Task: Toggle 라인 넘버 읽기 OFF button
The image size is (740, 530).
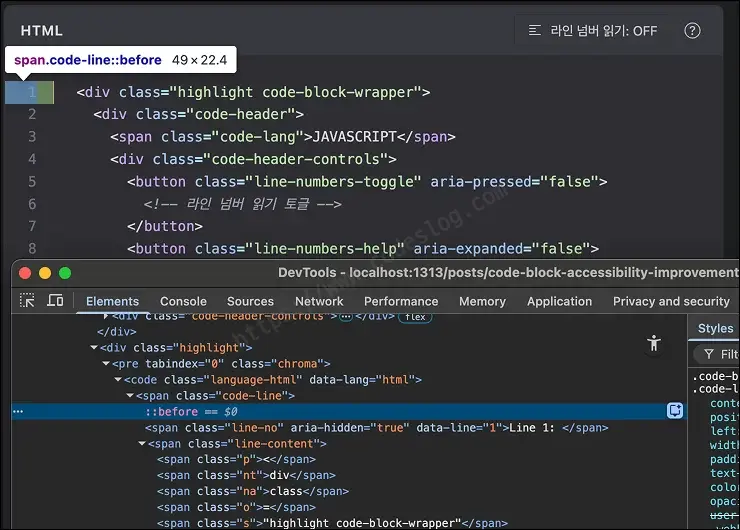Action: 592,31
